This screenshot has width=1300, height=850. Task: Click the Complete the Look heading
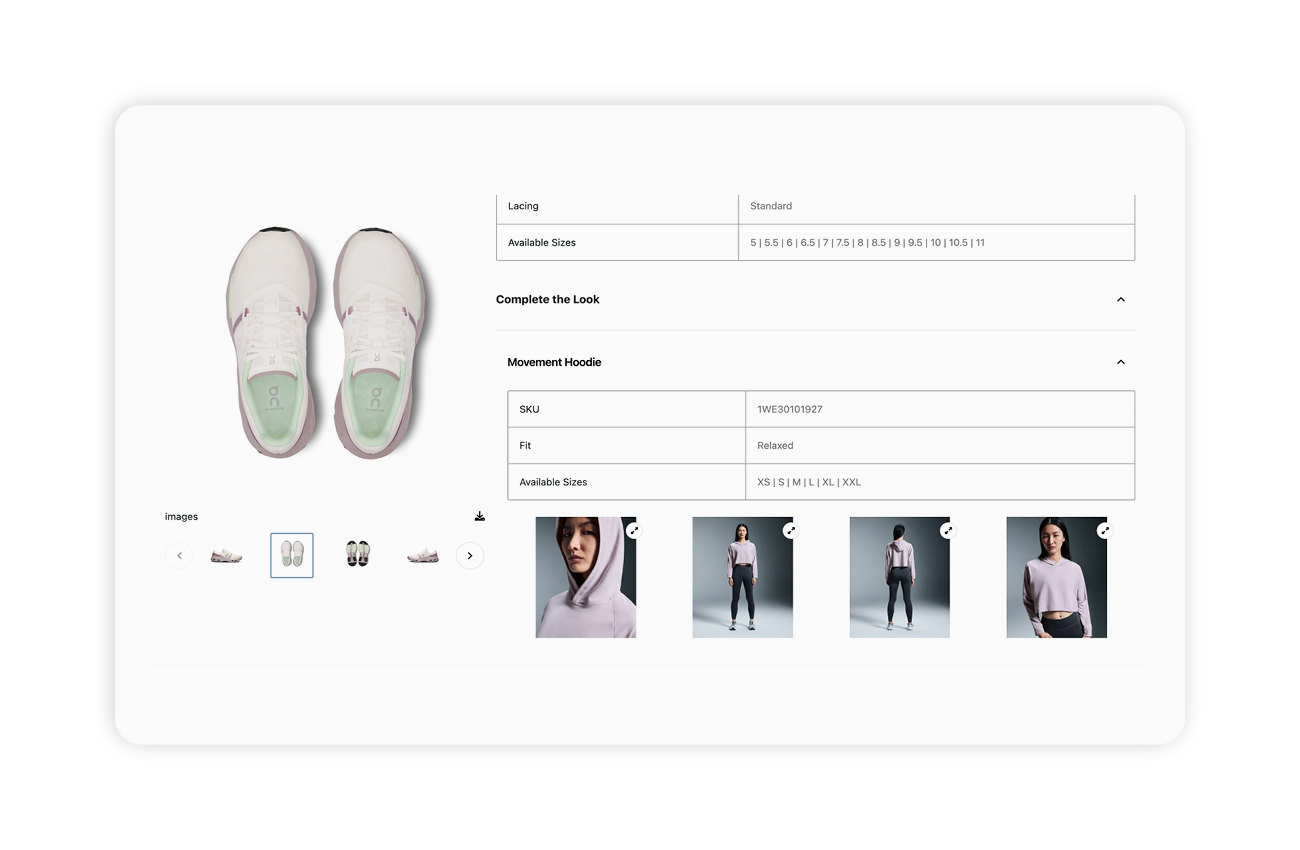point(548,300)
